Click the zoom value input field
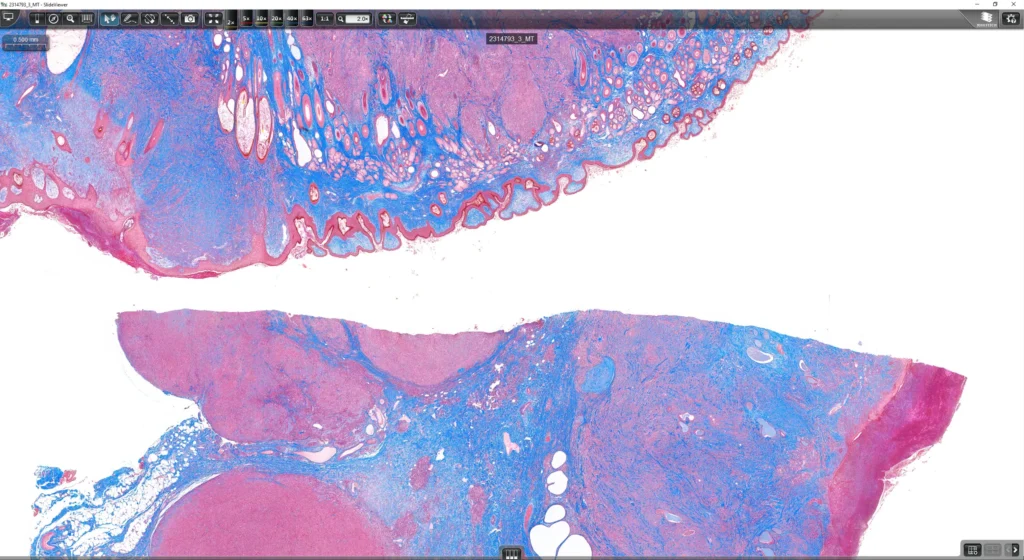This screenshot has height=560, width=1024. click(358, 19)
